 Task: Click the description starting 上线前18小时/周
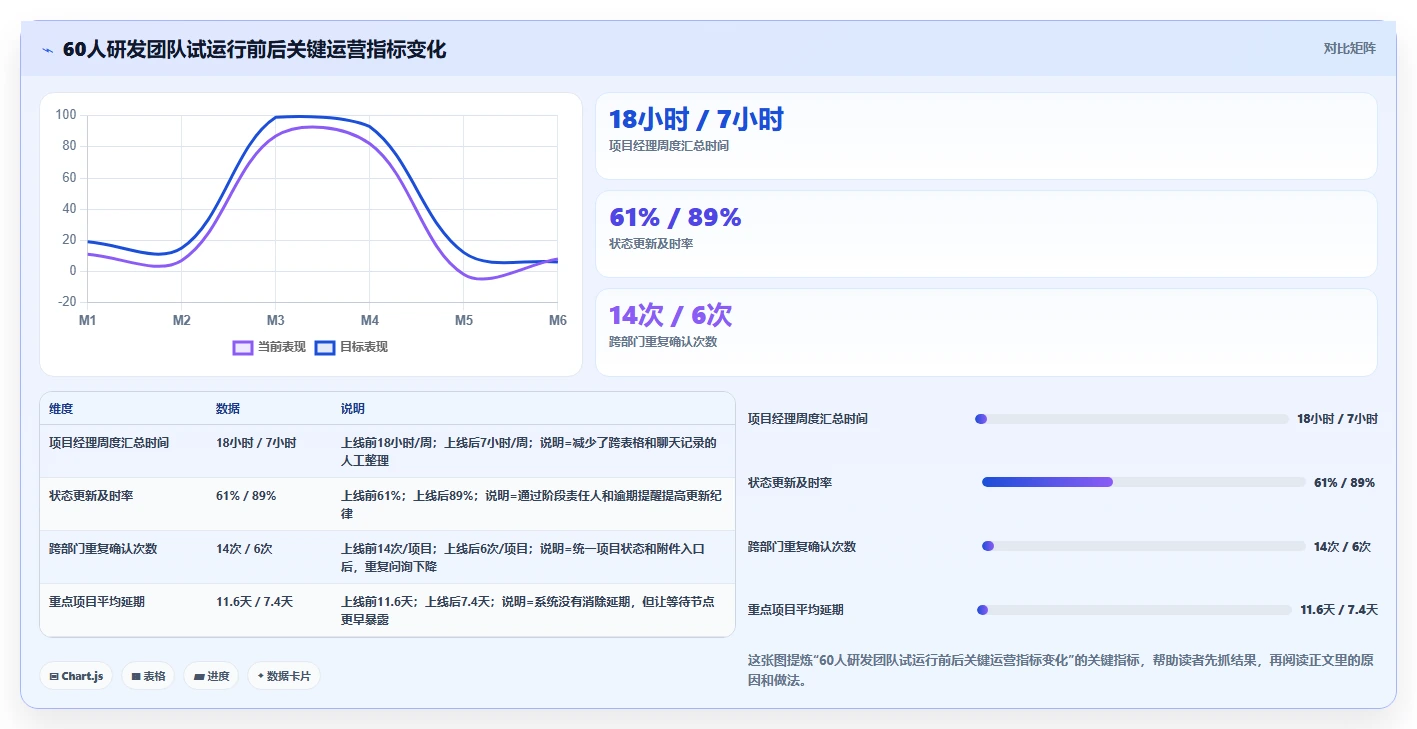[529, 451]
